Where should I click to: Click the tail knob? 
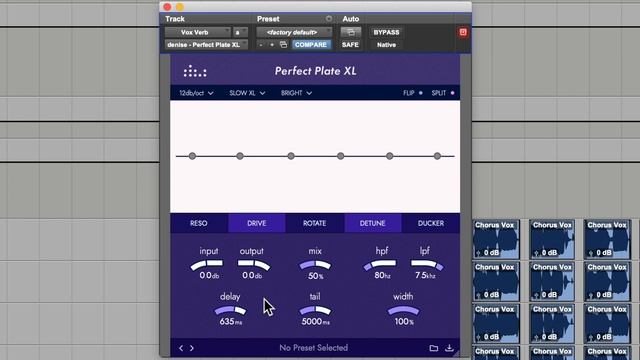(x=315, y=310)
